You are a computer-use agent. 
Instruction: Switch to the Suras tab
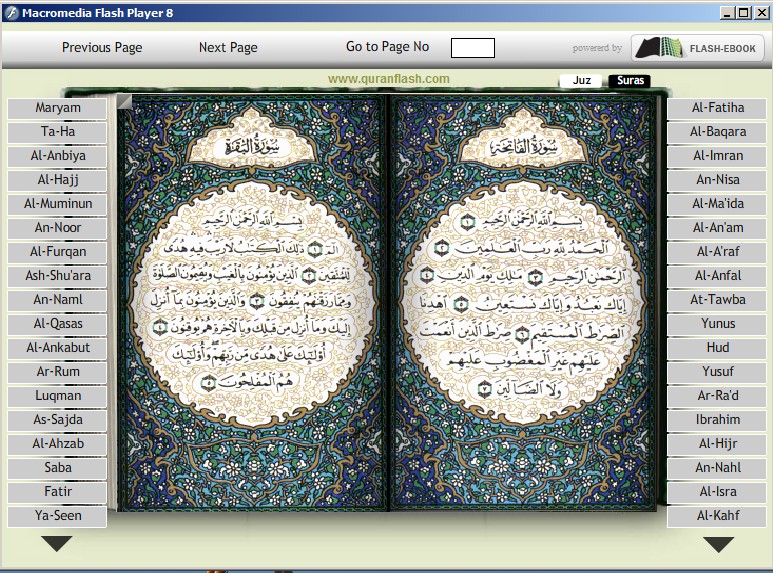[630, 80]
